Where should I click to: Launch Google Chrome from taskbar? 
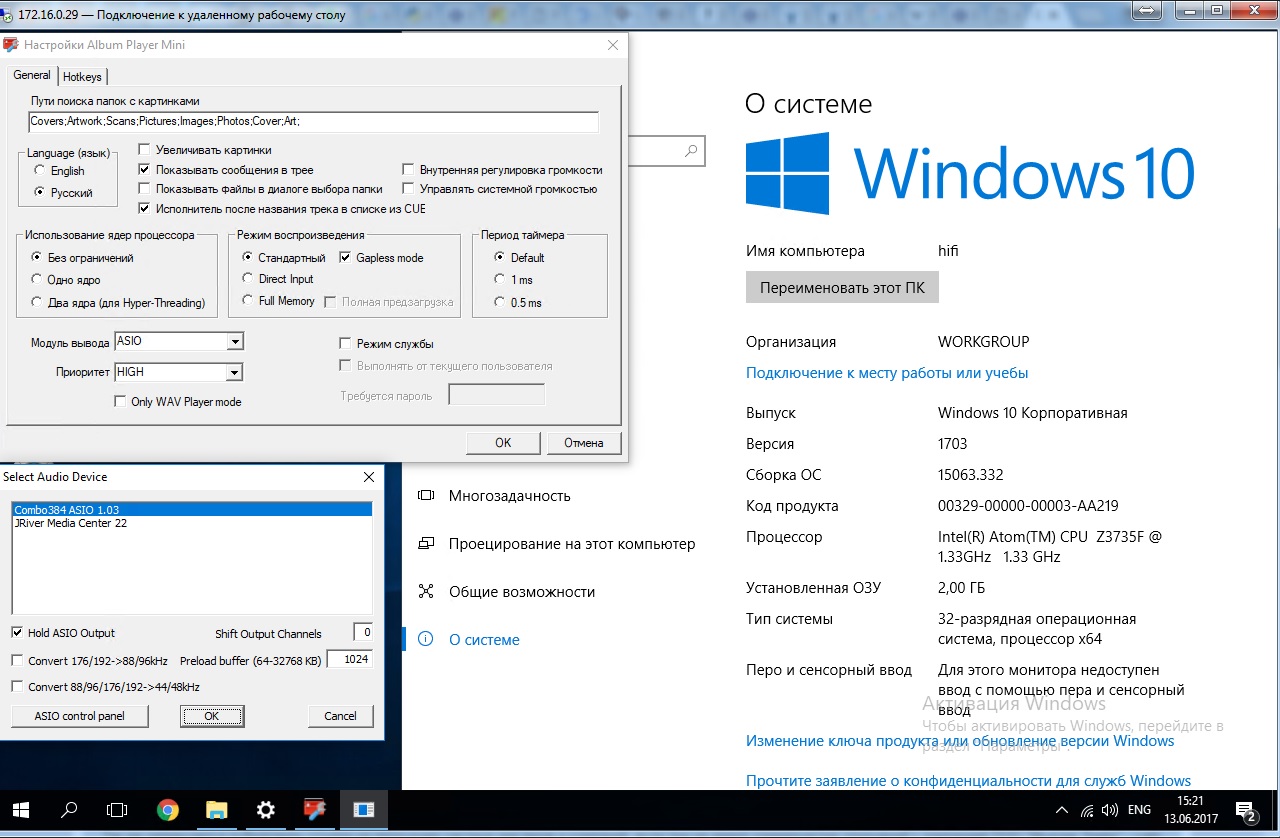[x=168, y=810]
